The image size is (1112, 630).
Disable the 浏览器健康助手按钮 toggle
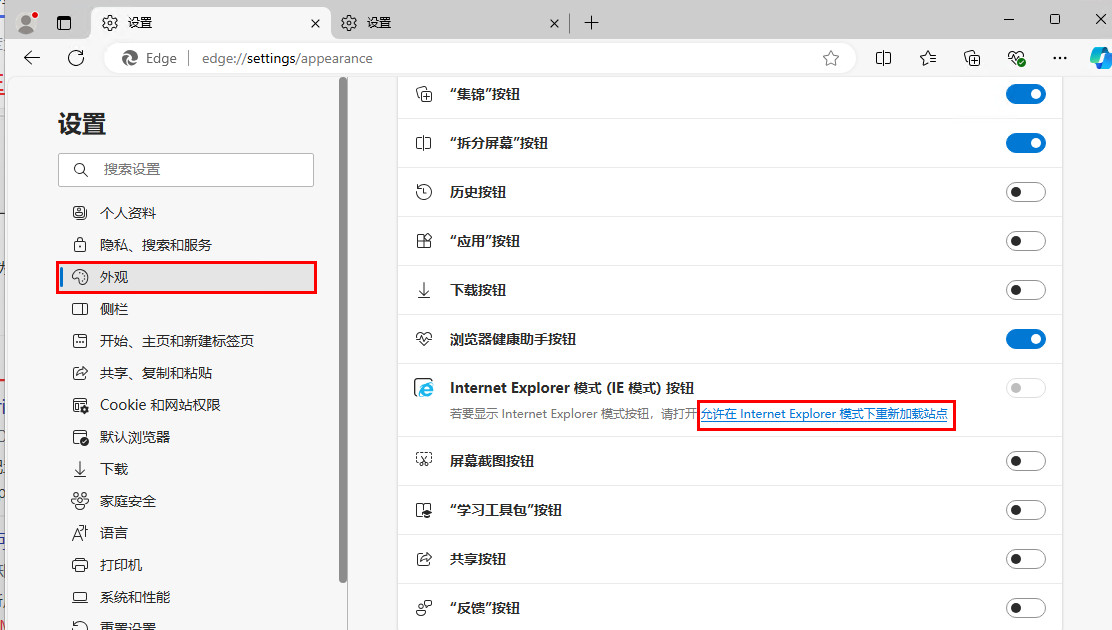(x=1025, y=339)
